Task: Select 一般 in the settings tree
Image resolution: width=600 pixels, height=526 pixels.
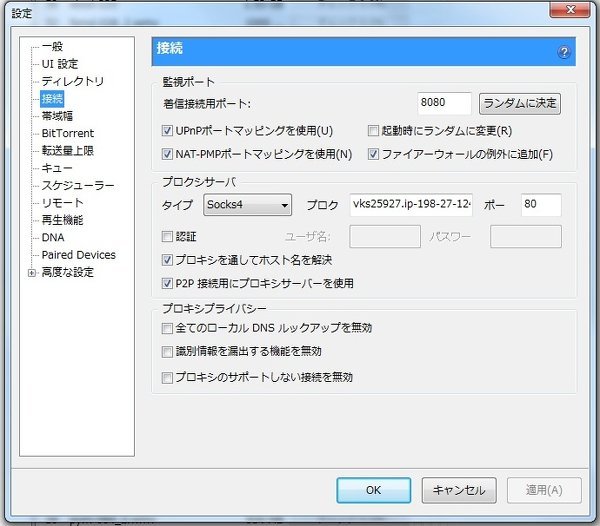Action: [52, 46]
